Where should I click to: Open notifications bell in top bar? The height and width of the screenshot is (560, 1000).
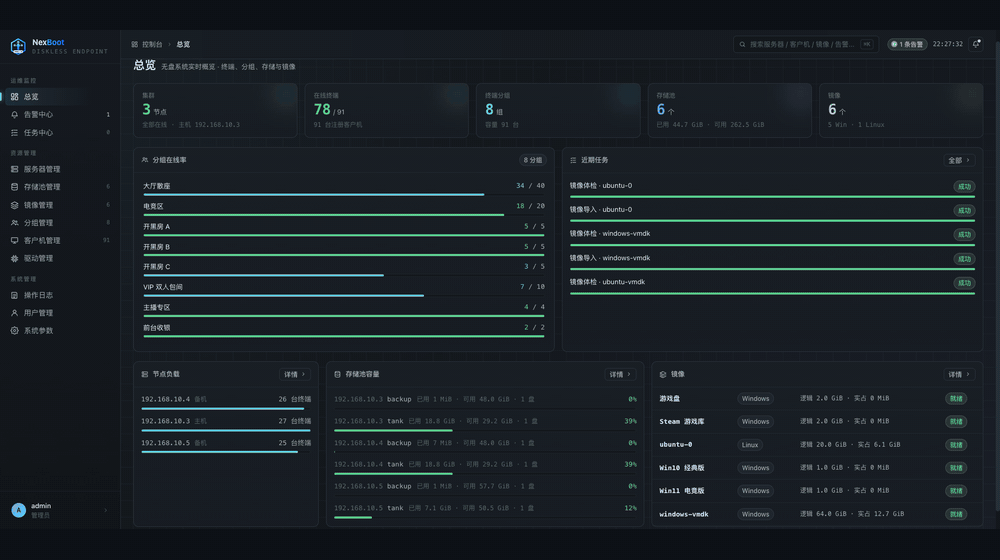976,44
